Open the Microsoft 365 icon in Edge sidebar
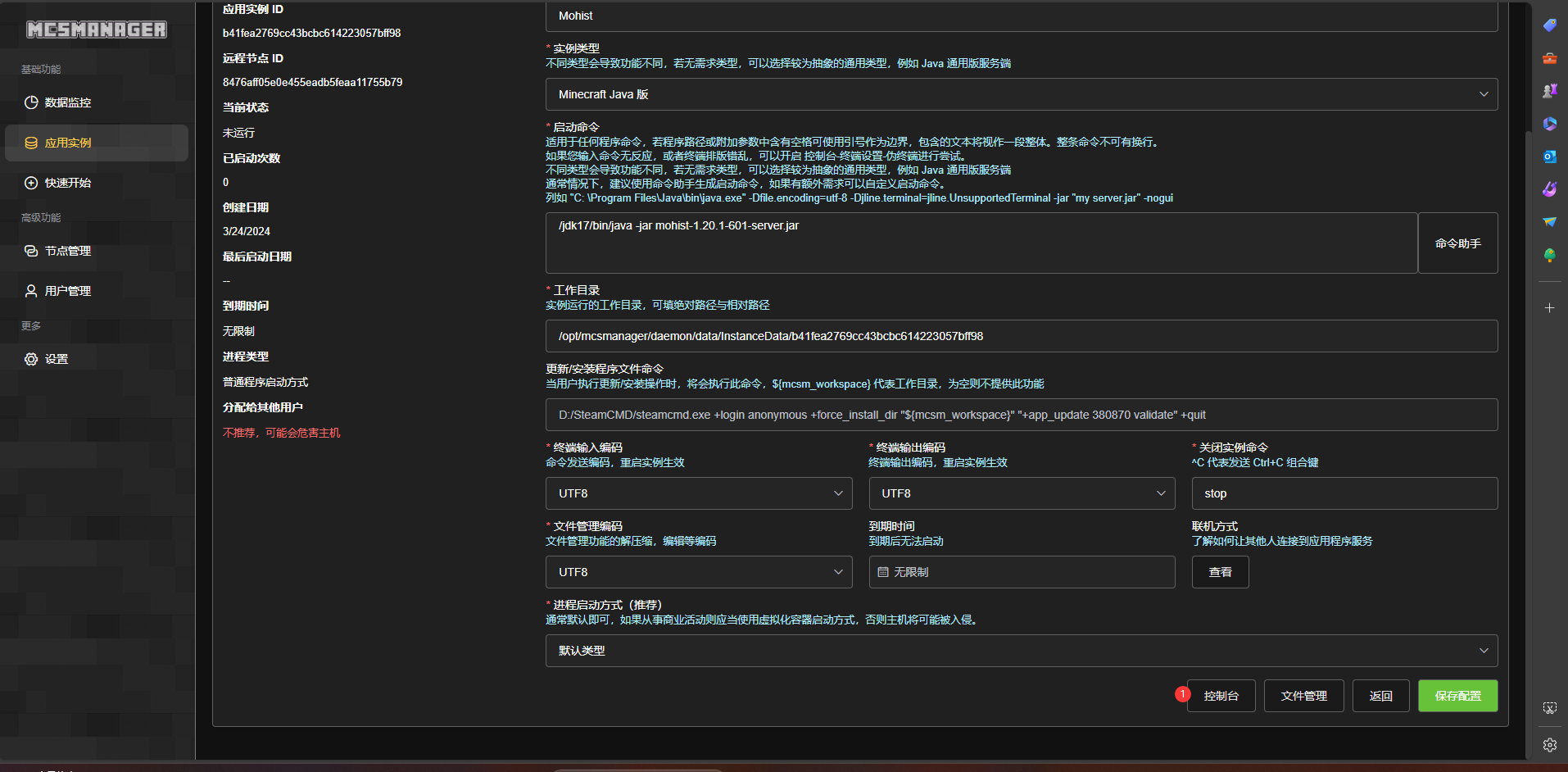 coord(1549,124)
